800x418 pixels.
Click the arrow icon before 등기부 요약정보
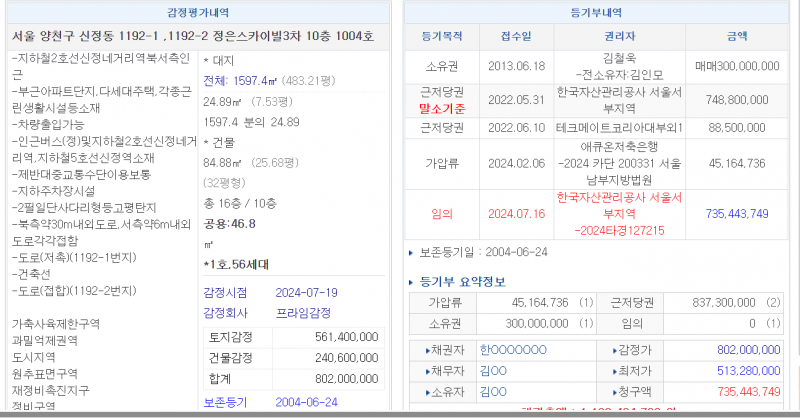tap(413, 280)
